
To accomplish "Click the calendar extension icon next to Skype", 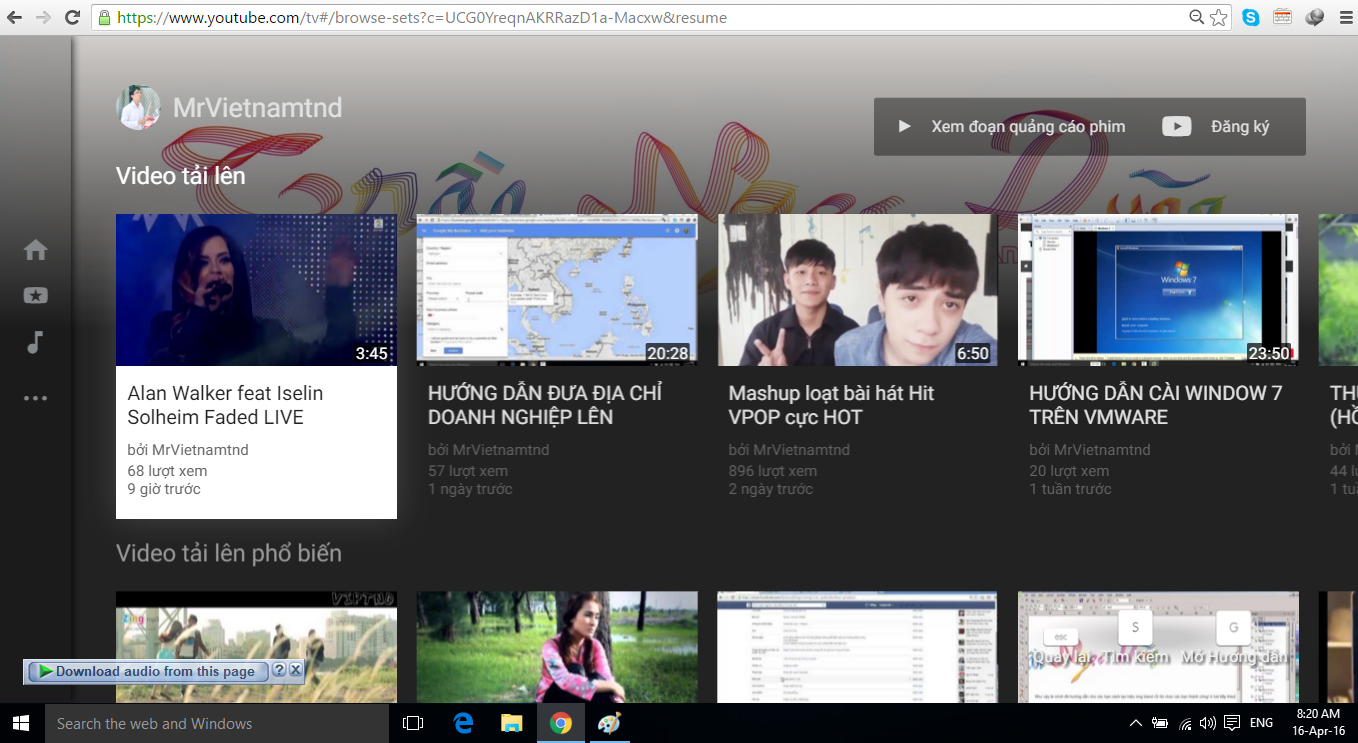I will click(x=1282, y=17).
